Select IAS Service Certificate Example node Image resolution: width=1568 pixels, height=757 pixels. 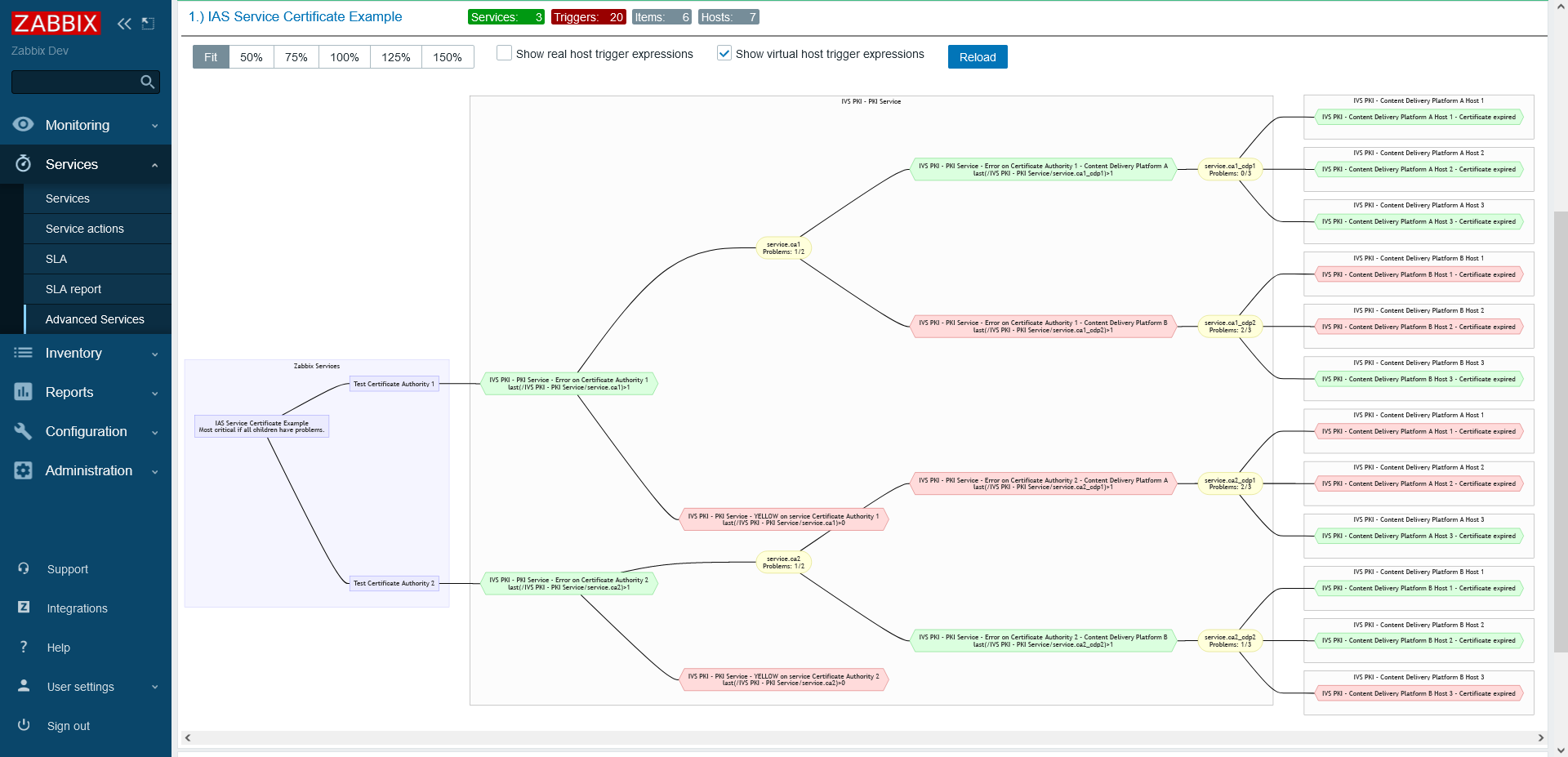[x=262, y=426]
